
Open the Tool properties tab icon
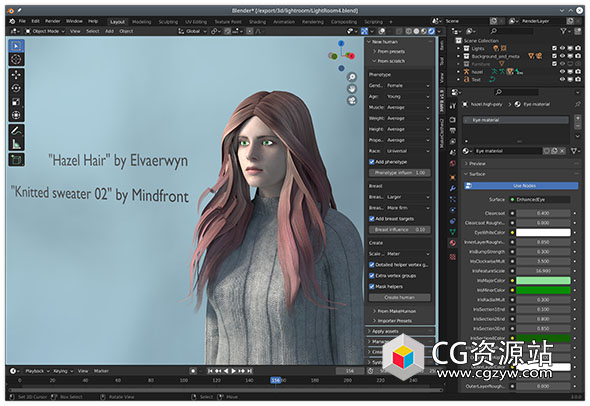(x=453, y=106)
